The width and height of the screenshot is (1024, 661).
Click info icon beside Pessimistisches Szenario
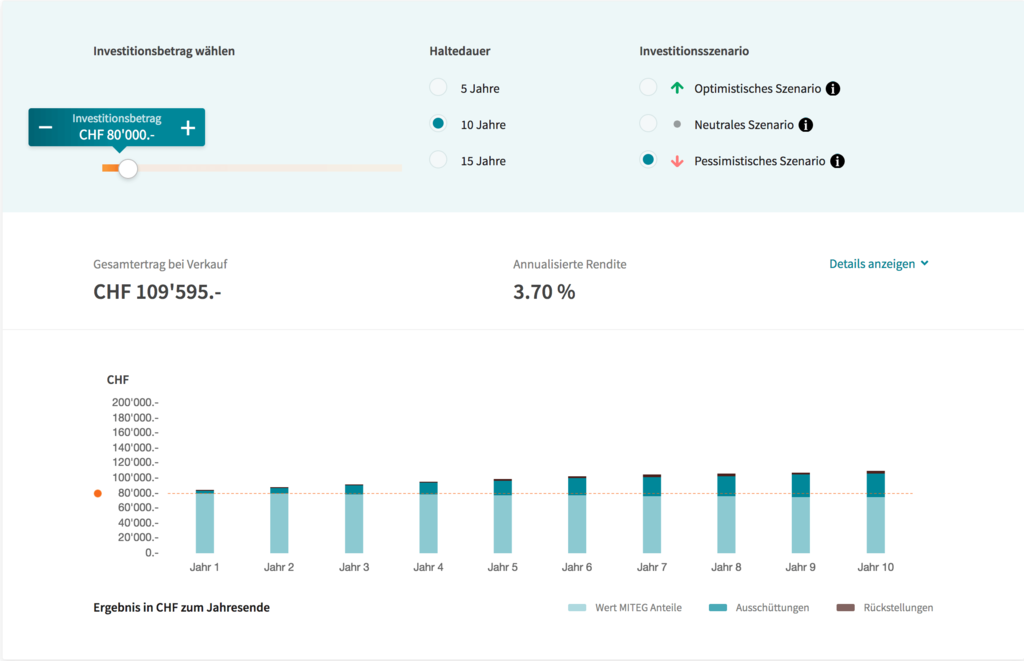tap(837, 161)
